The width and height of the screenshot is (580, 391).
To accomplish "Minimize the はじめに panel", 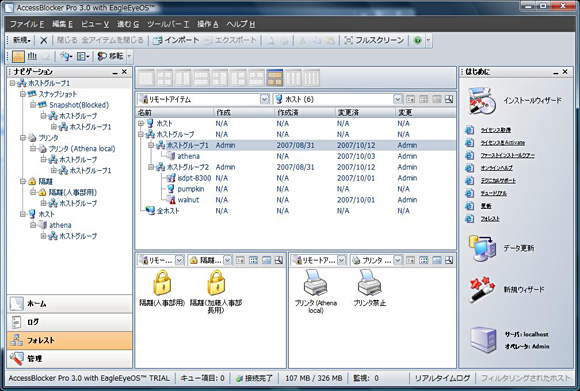I will 556,72.
